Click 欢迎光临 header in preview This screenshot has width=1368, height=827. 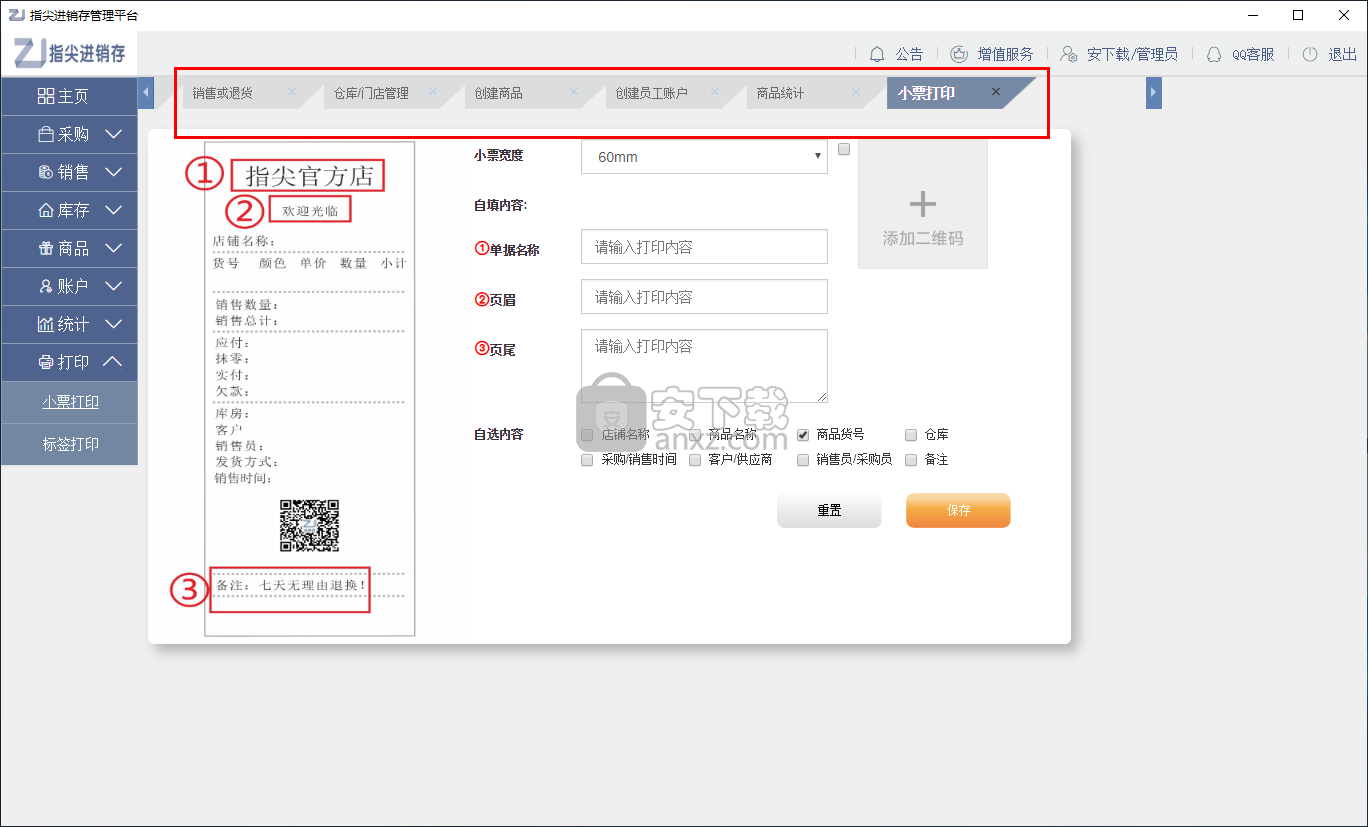pos(310,211)
